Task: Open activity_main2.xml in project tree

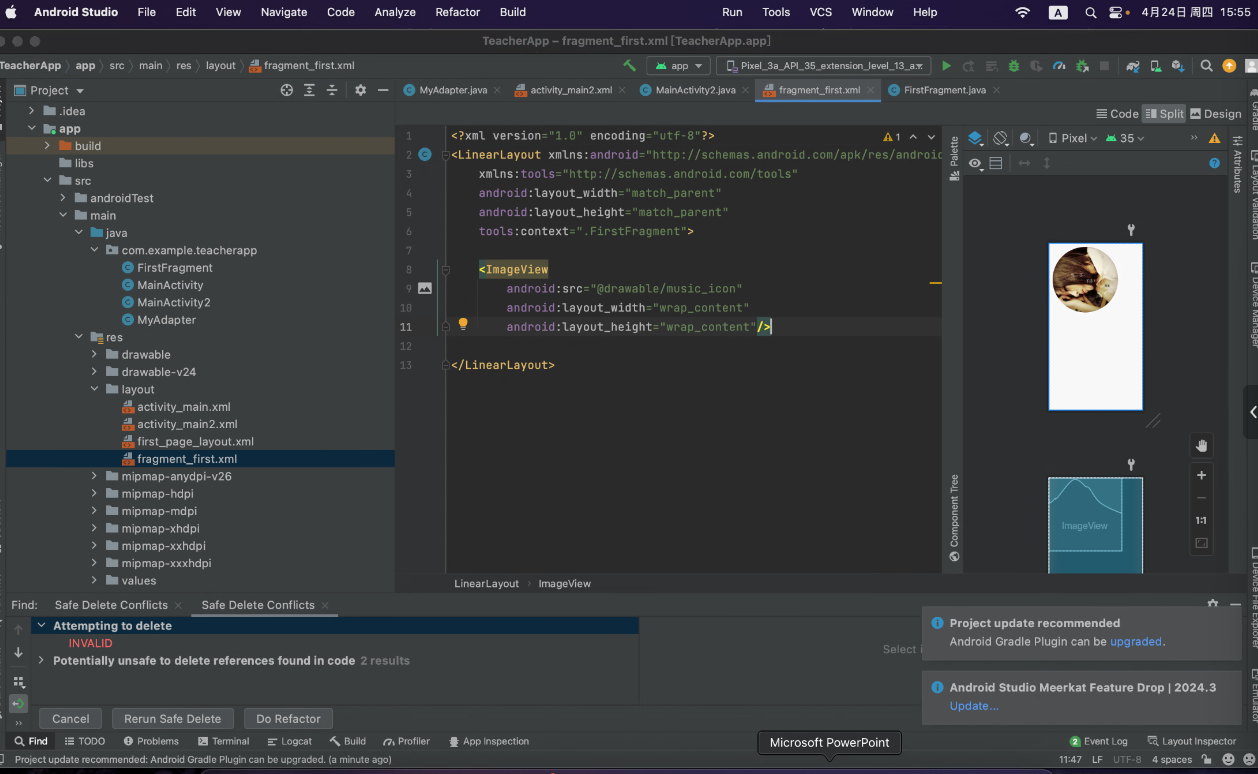Action: (187, 424)
